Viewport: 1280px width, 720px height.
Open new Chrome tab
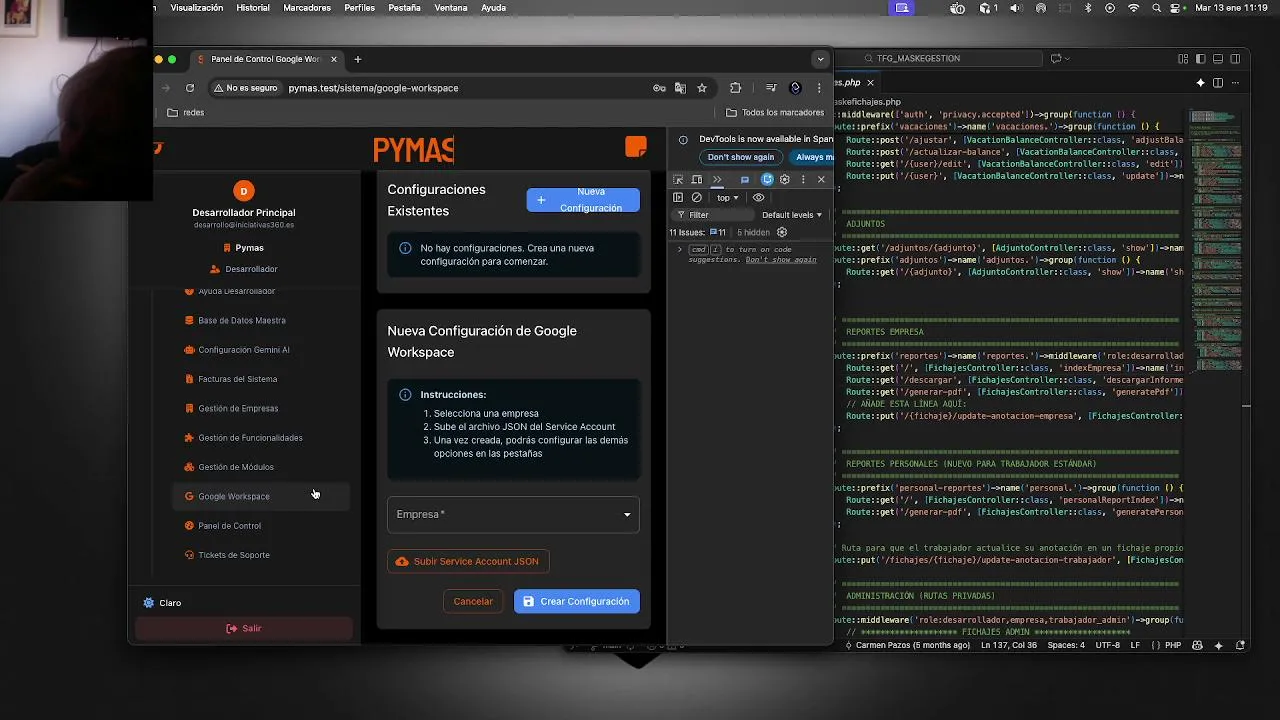[x=358, y=59]
